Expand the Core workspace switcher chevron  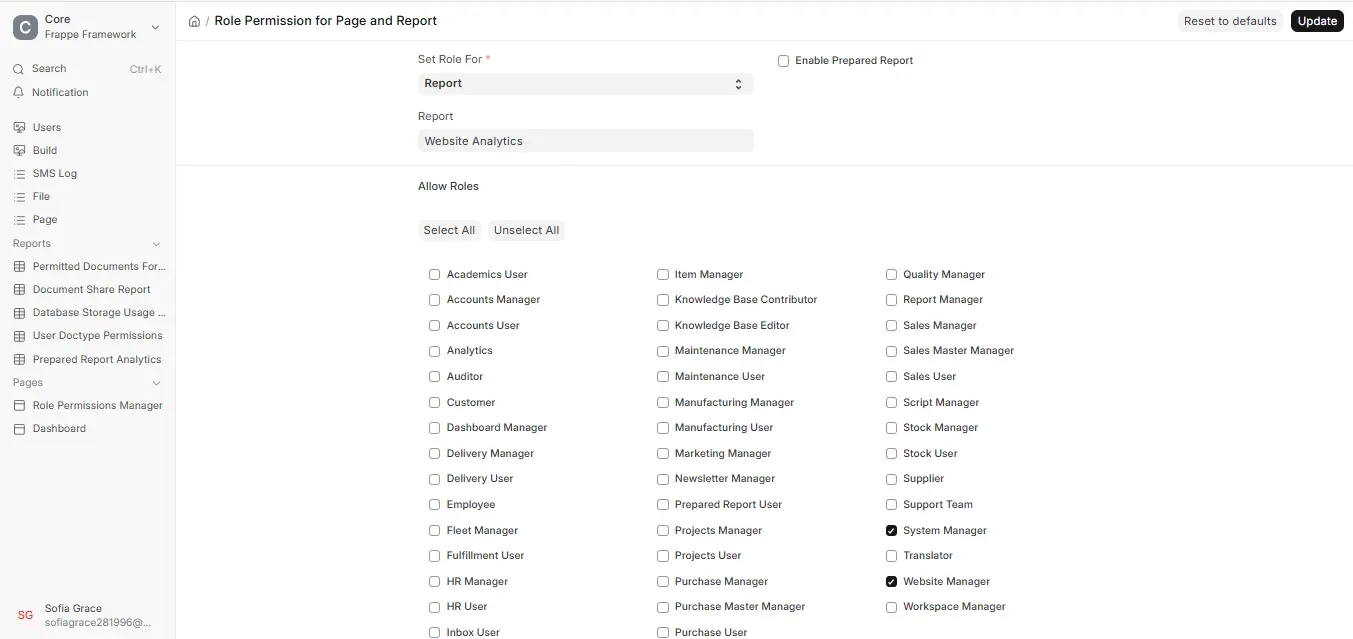coord(155,28)
